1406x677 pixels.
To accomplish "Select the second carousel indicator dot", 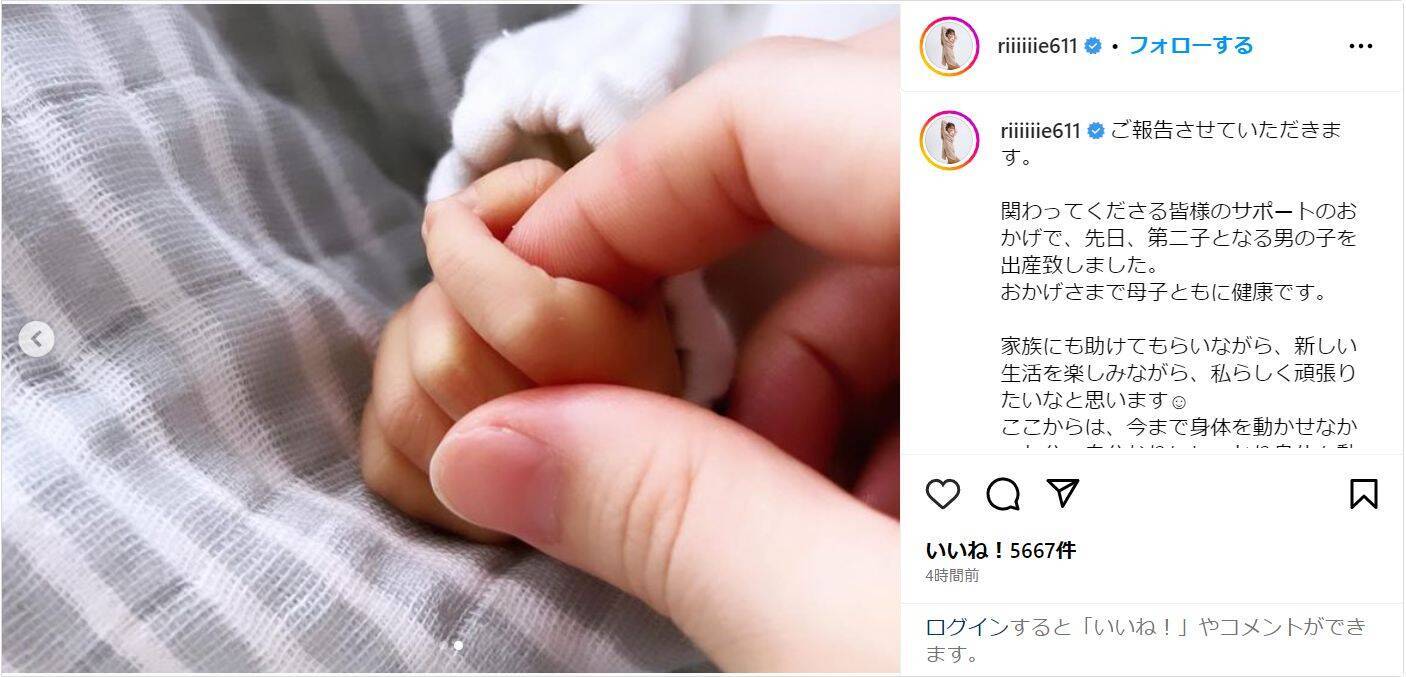I will [458, 645].
